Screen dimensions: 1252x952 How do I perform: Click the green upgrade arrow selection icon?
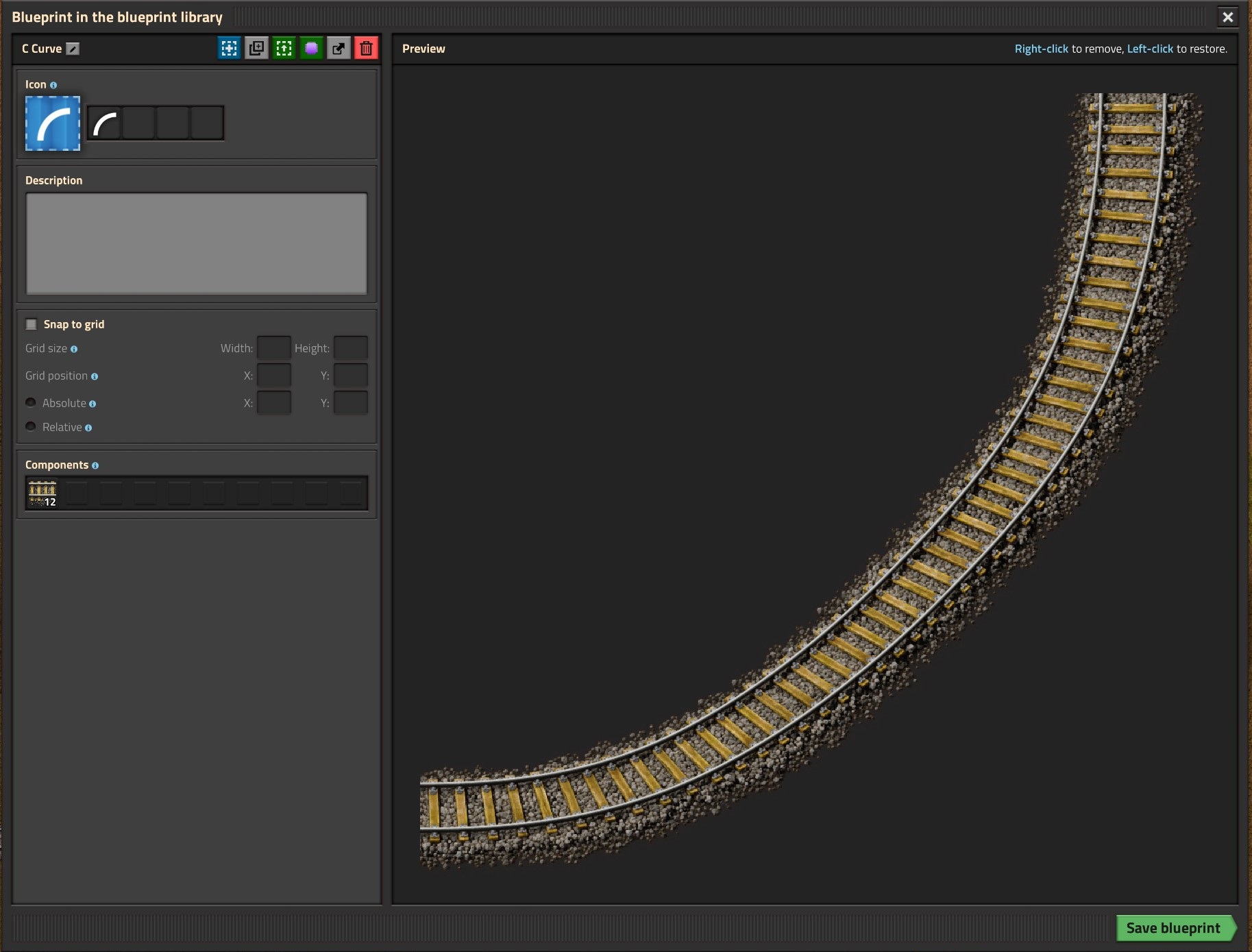[284, 48]
